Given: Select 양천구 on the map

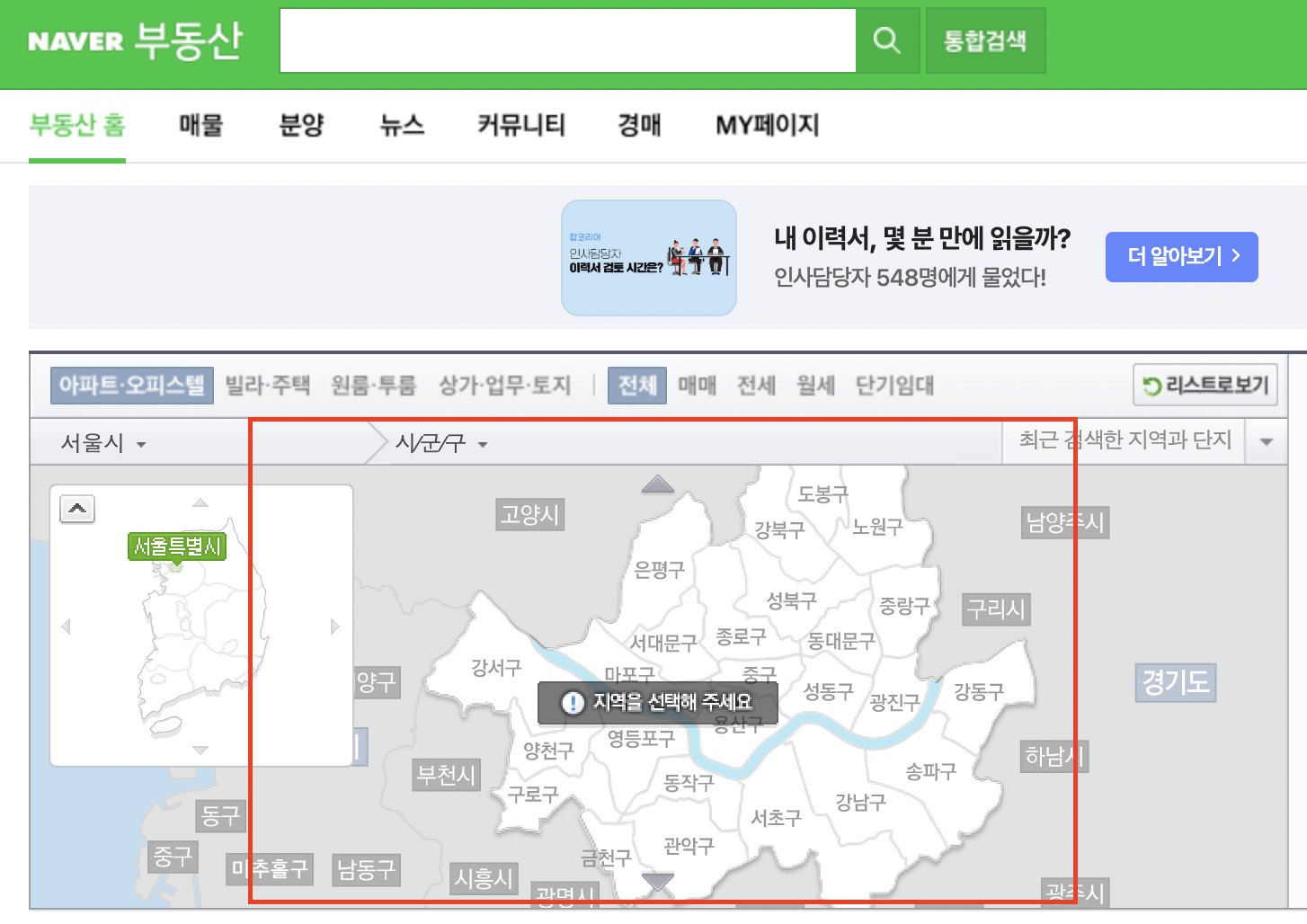Looking at the screenshot, I should (x=548, y=751).
